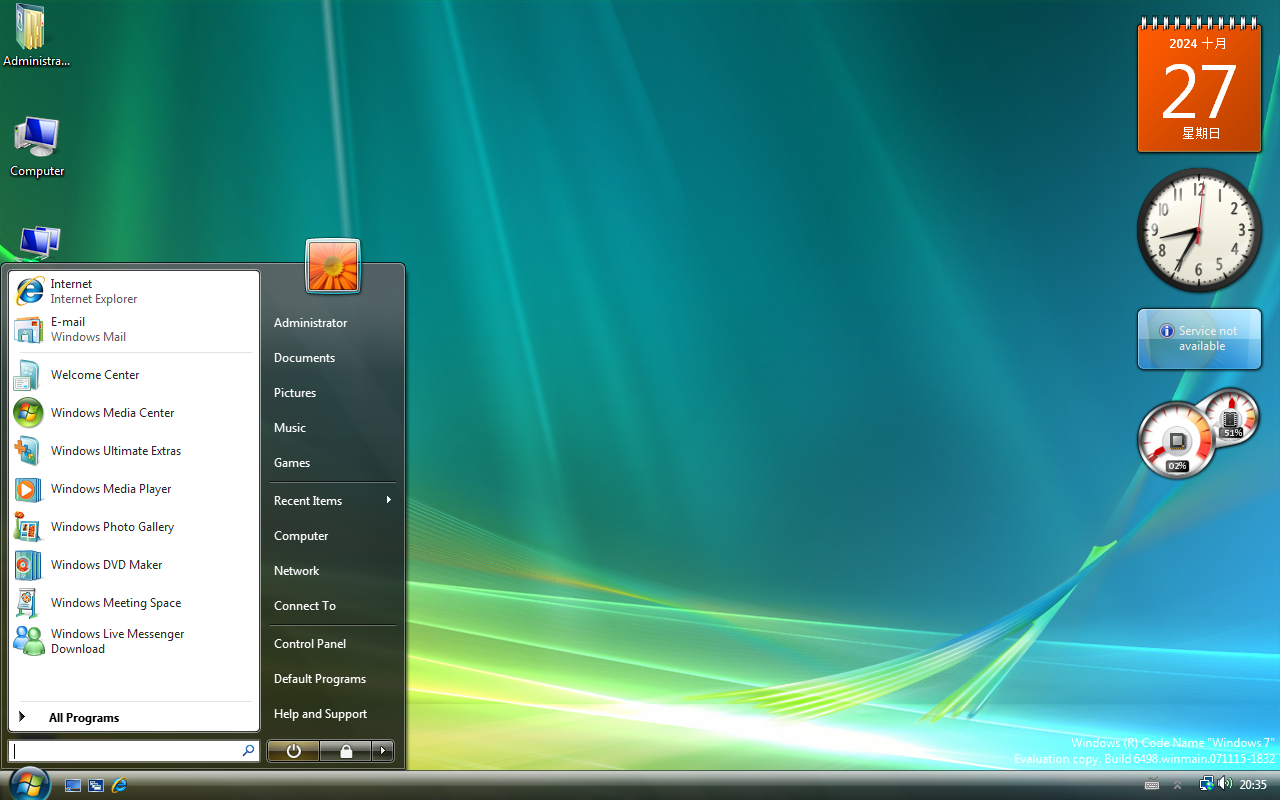
Task: Click the volume speaker tray icon
Action: coord(1224,784)
